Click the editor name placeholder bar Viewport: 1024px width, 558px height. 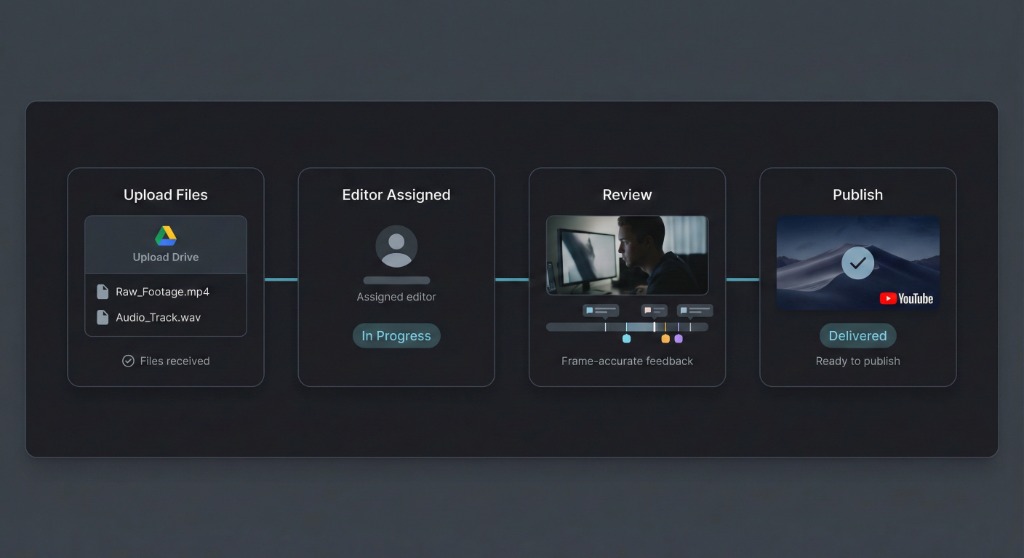click(x=396, y=280)
